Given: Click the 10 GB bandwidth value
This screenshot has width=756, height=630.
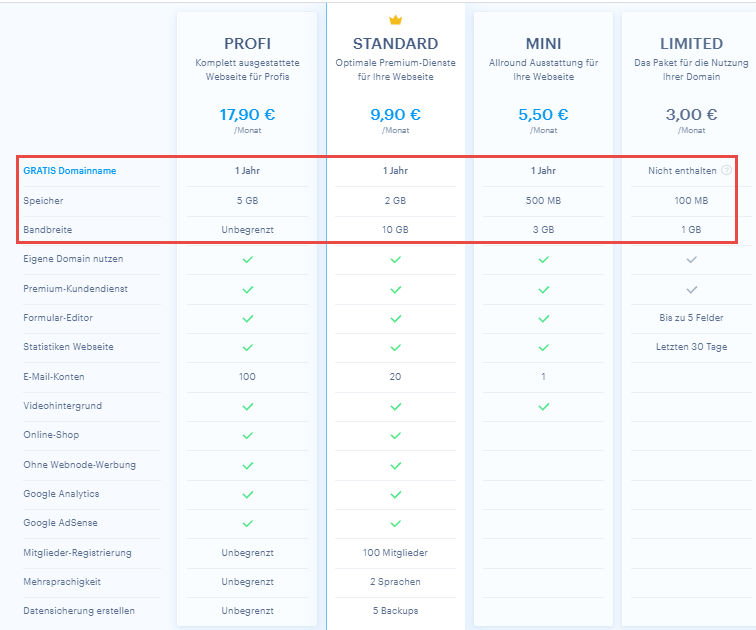Looking at the screenshot, I should click(395, 229).
